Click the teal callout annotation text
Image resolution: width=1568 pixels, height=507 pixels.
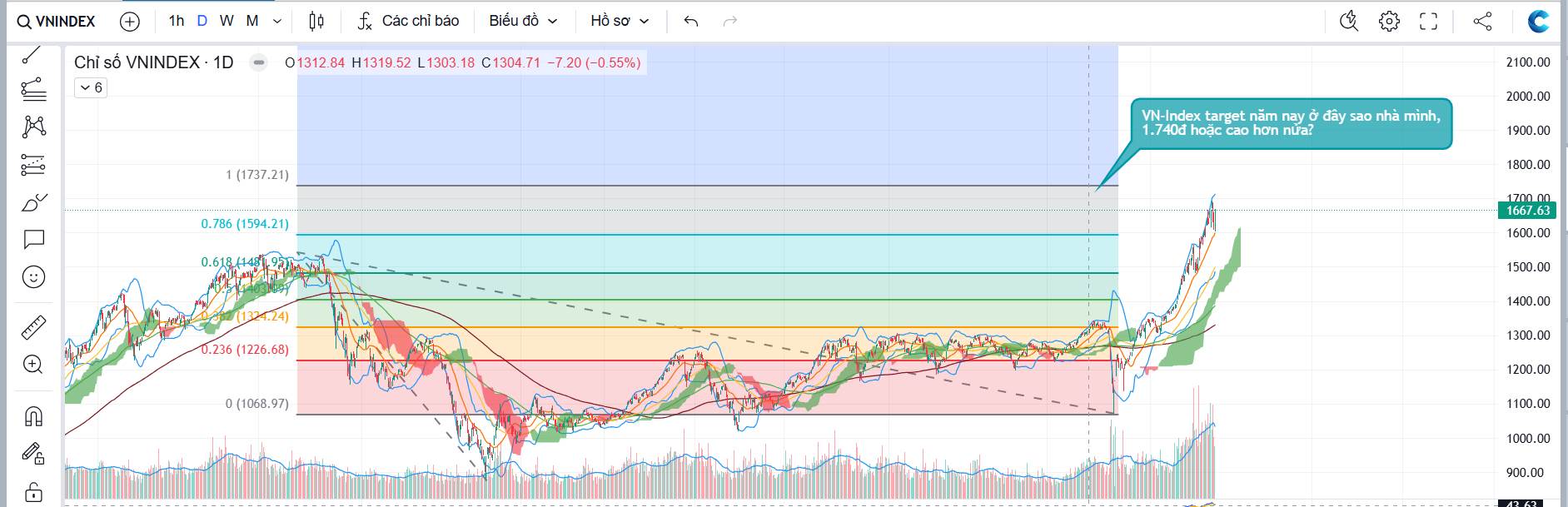(x=1291, y=123)
